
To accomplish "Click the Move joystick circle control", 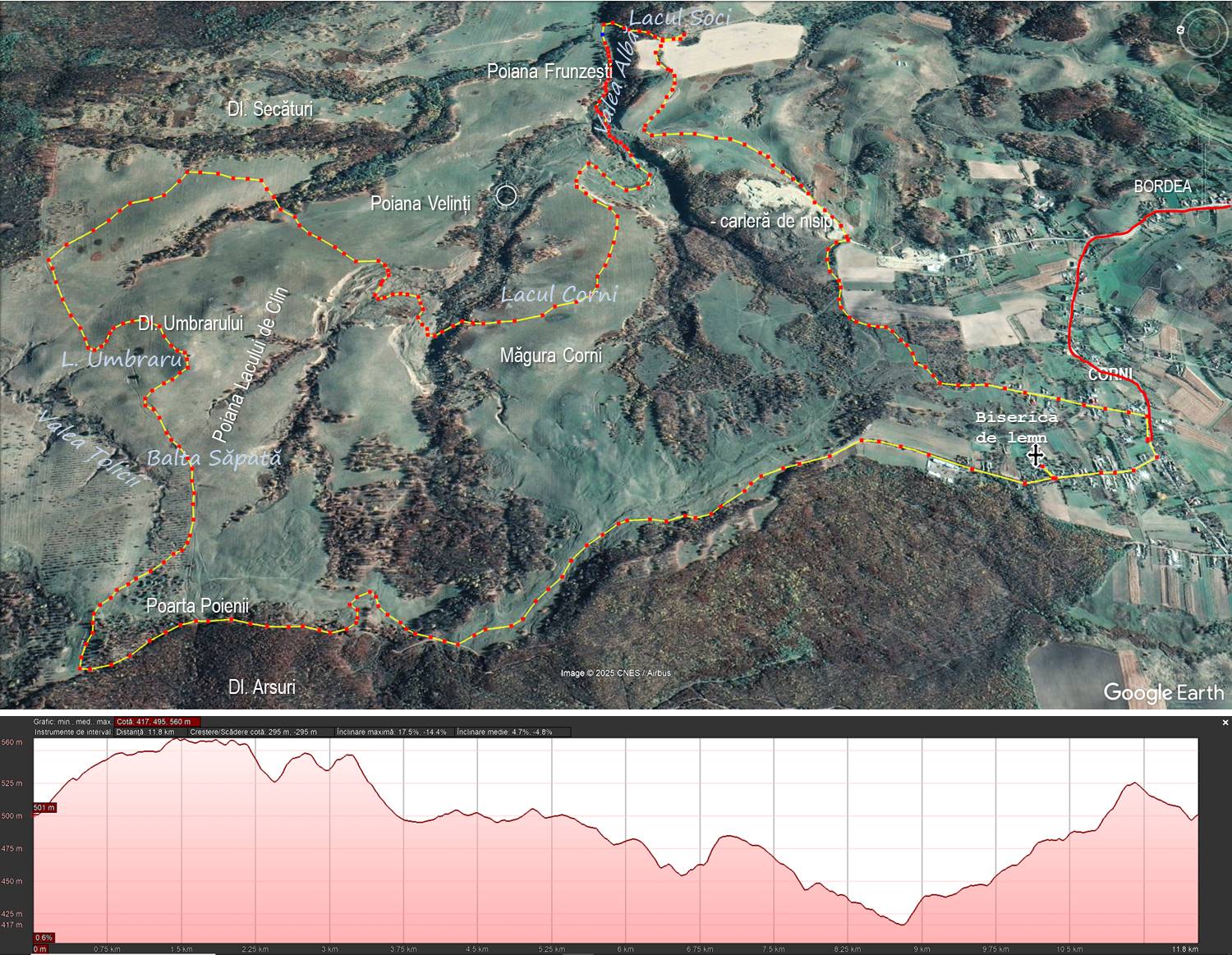I will click(x=1204, y=80).
